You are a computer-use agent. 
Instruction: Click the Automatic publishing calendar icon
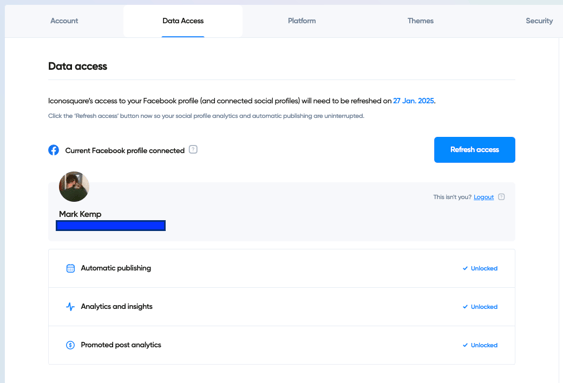click(x=70, y=268)
